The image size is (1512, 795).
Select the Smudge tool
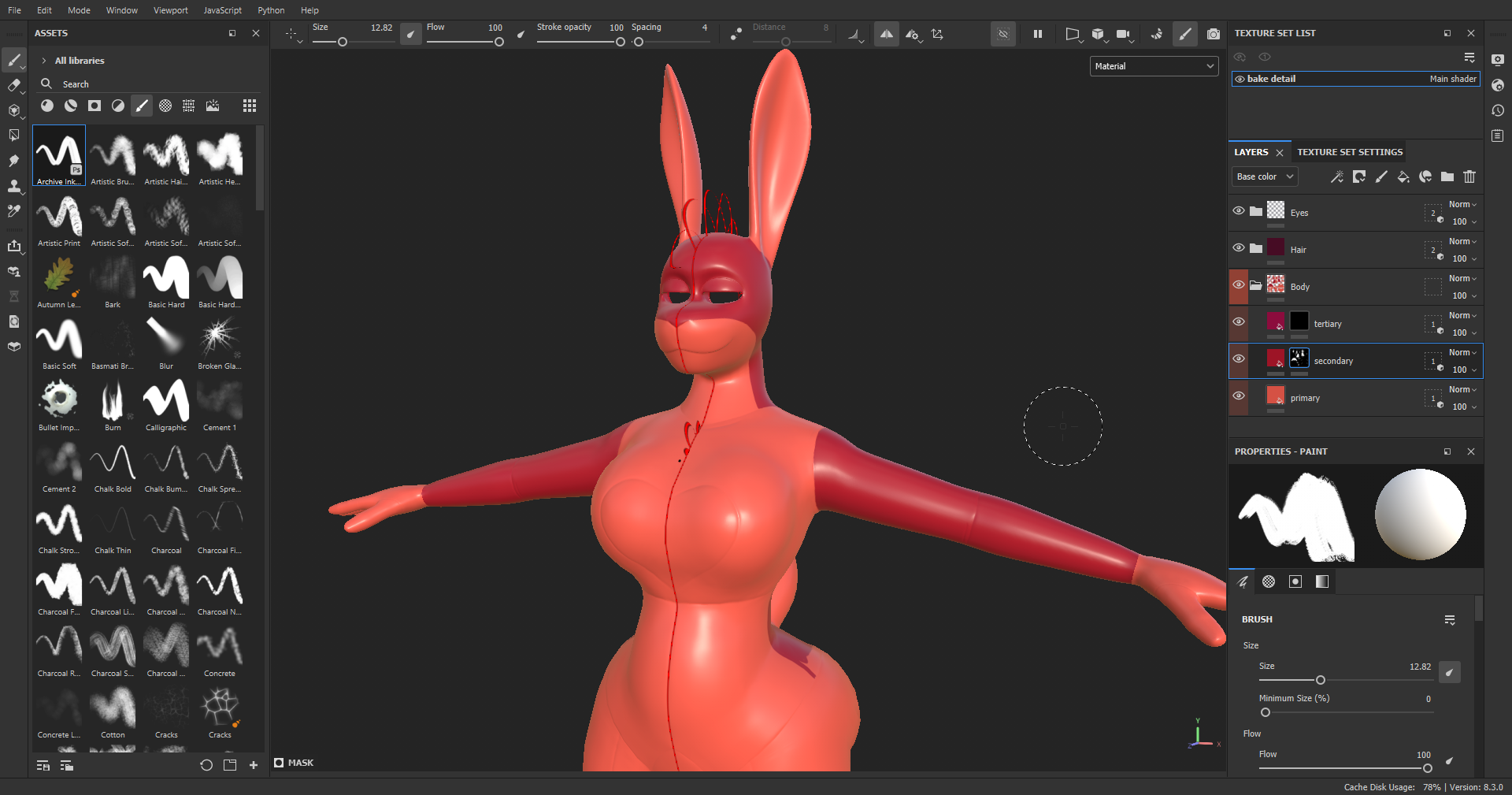pos(14,161)
